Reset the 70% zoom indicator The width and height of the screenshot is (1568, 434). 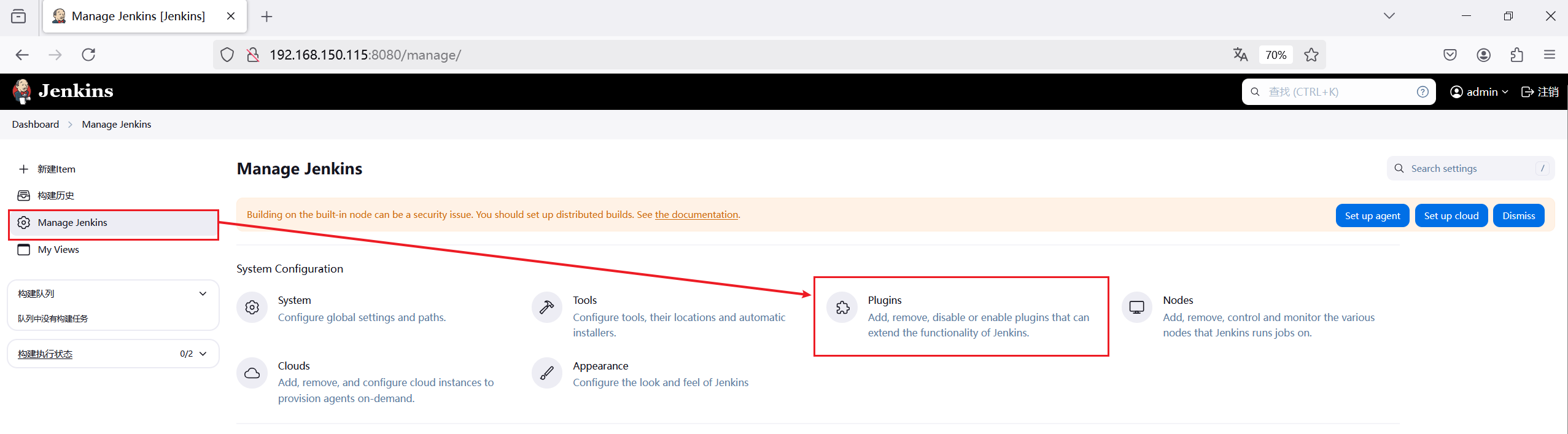click(1276, 55)
